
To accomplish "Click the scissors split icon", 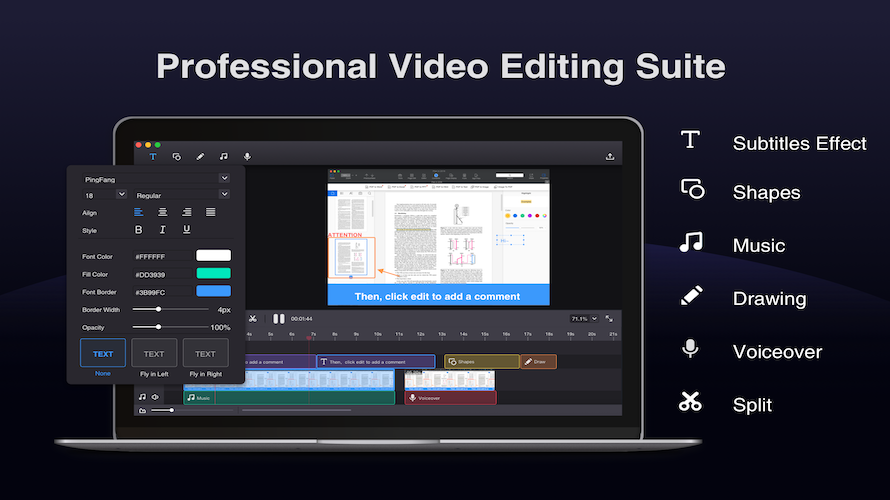I will click(x=253, y=319).
